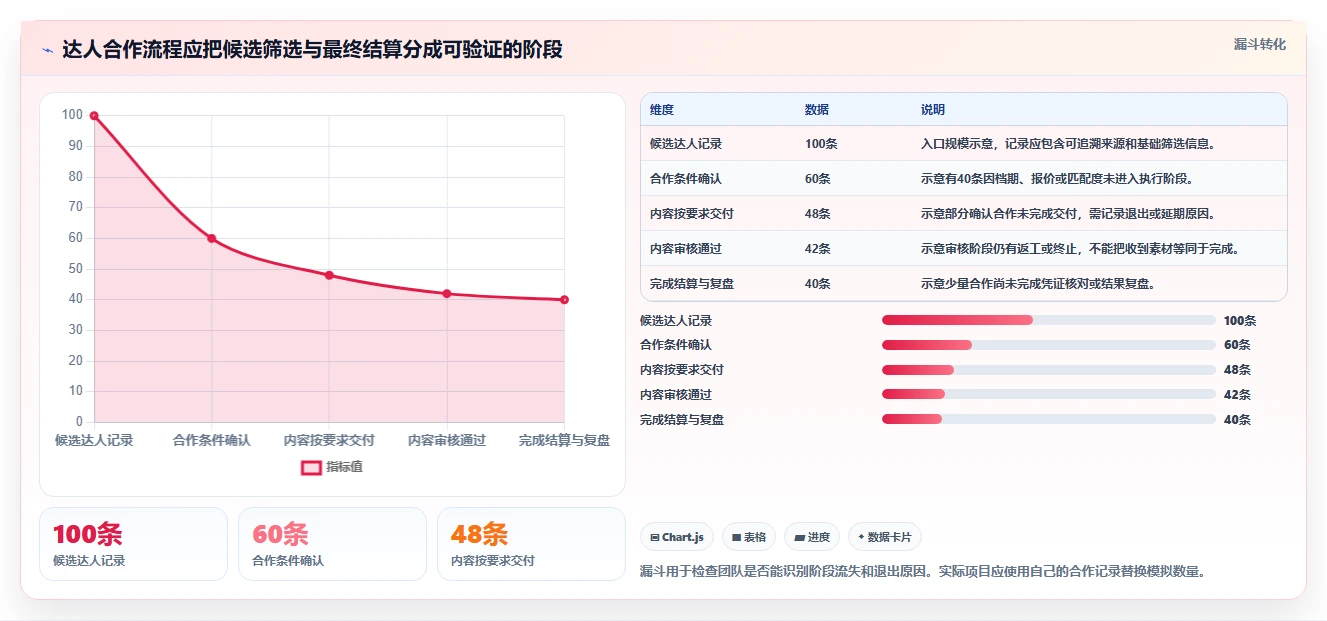Click the 完成结算与复盘 progress bar
Viewport: 1327px width, 621px height.
point(1049,419)
